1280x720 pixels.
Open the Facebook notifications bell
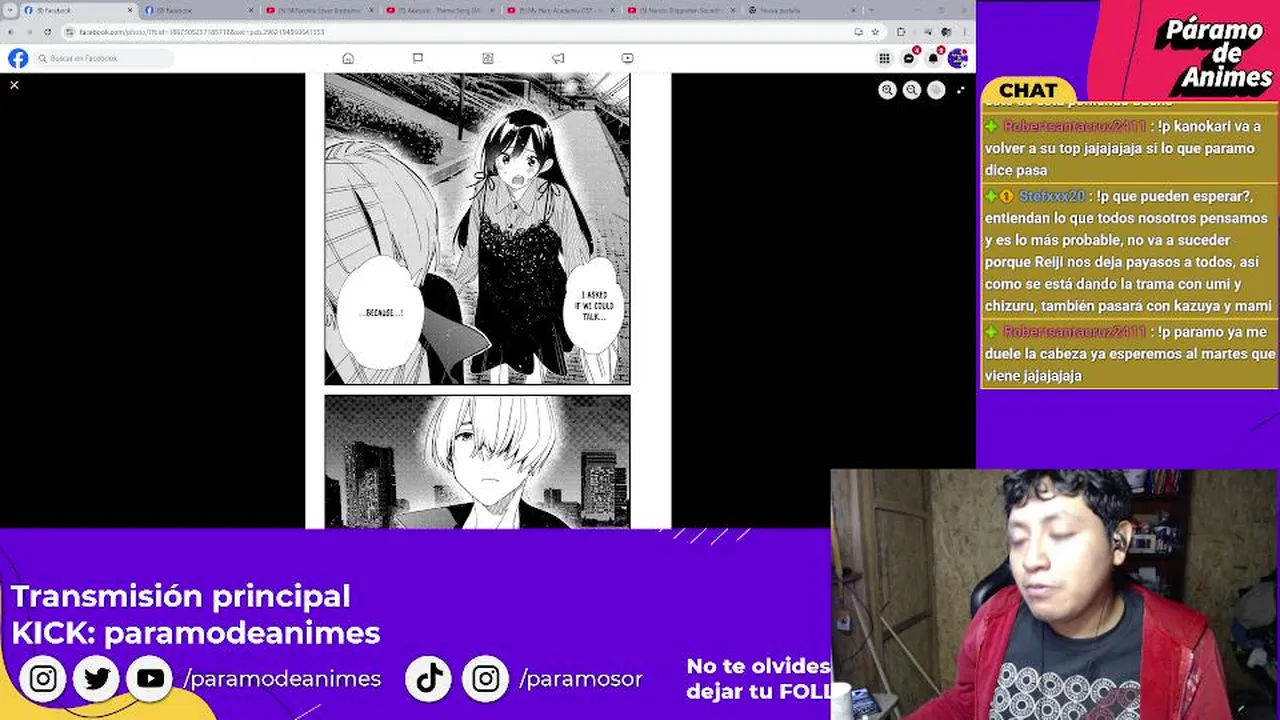pyautogui.click(x=933, y=58)
